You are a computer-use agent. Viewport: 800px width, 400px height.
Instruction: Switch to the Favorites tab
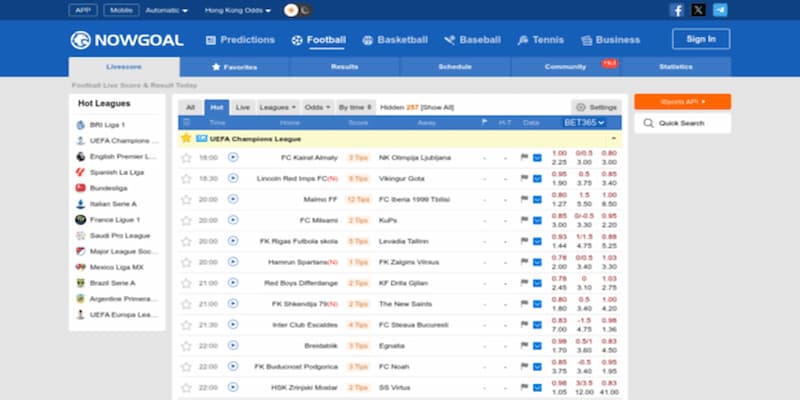click(235, 67)
